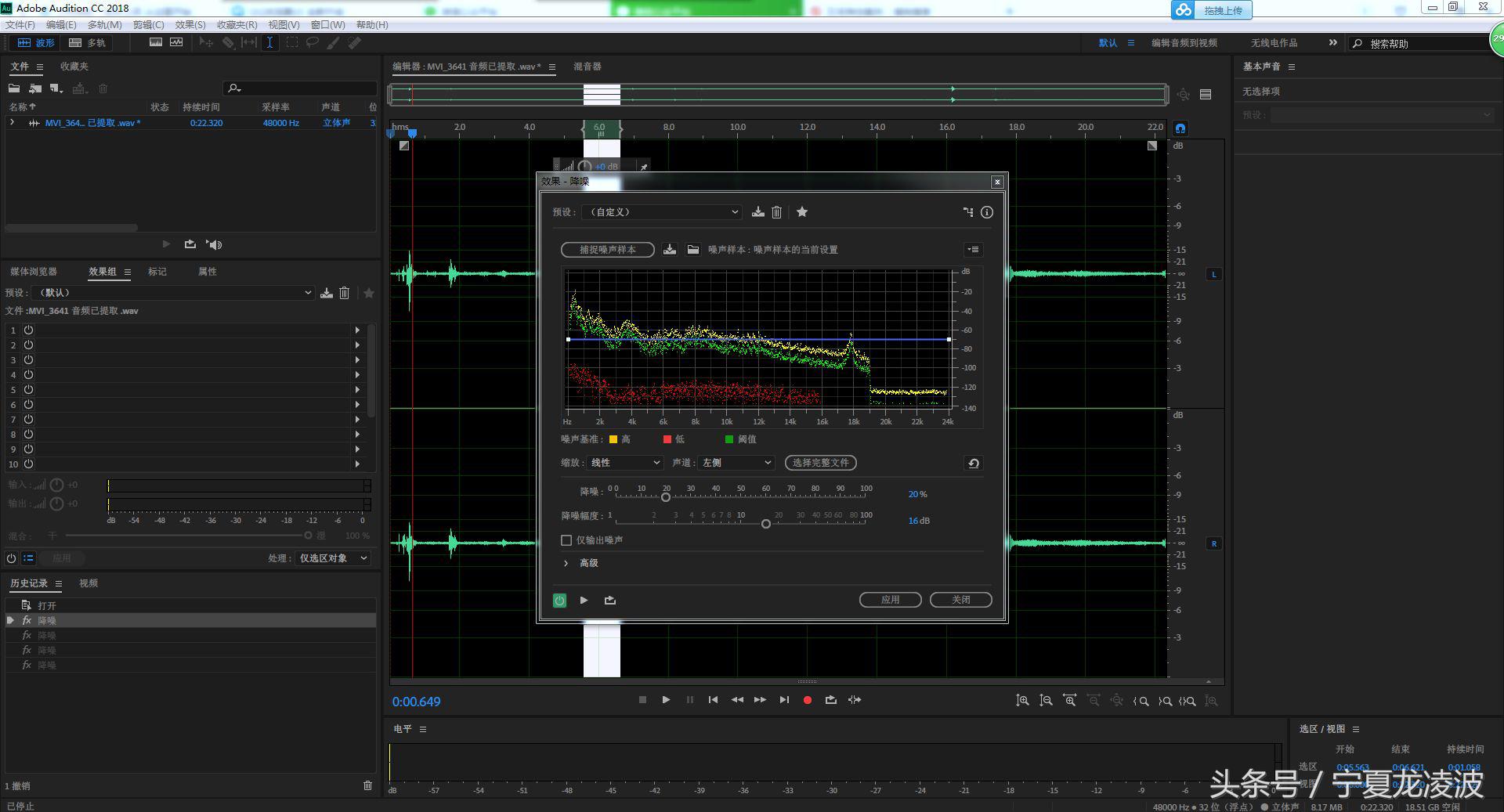
Task: Open the 声道 左侧 dropdown
Action: [736, 463]
